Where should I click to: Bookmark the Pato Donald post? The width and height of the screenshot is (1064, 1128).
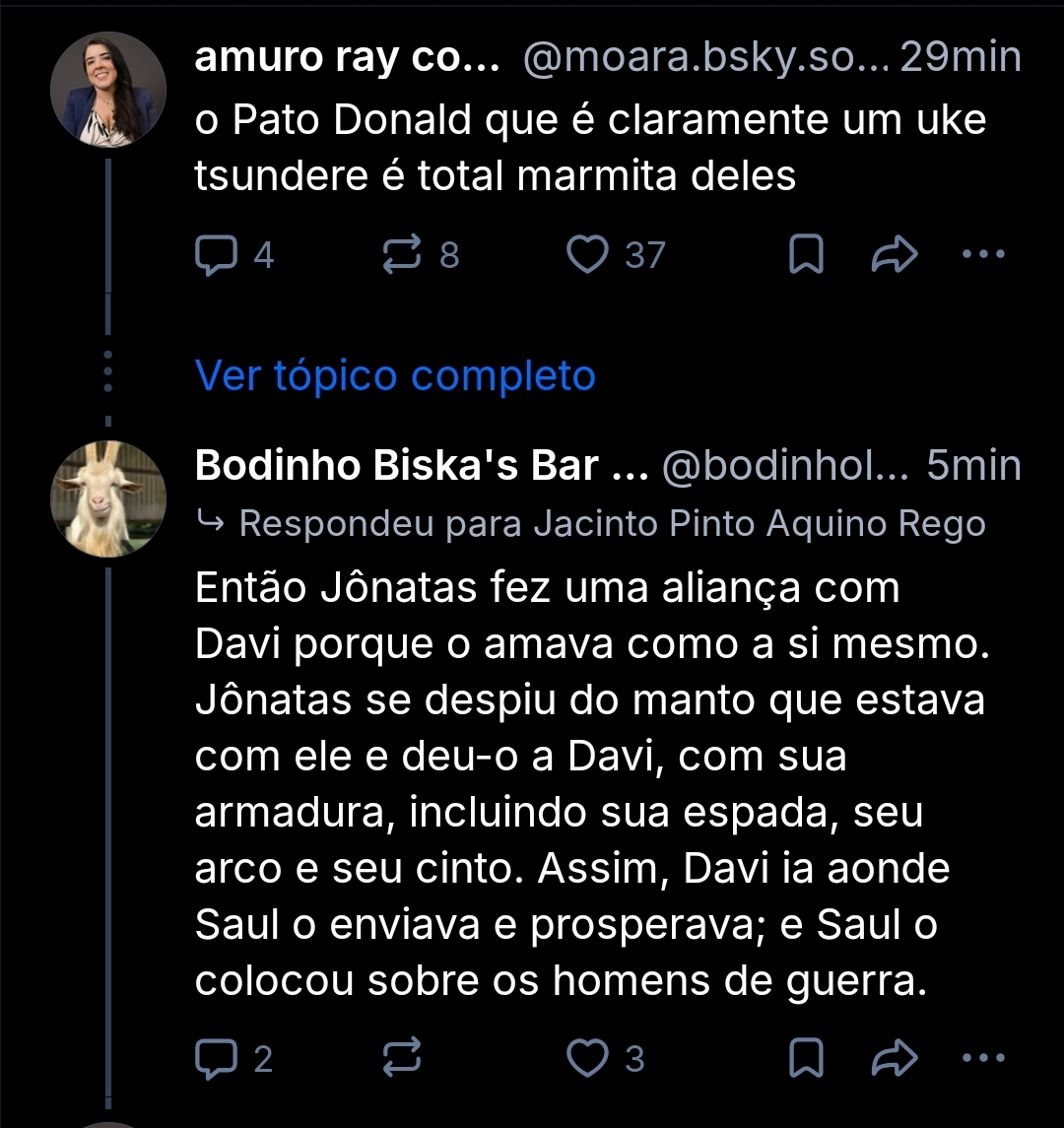807,256
